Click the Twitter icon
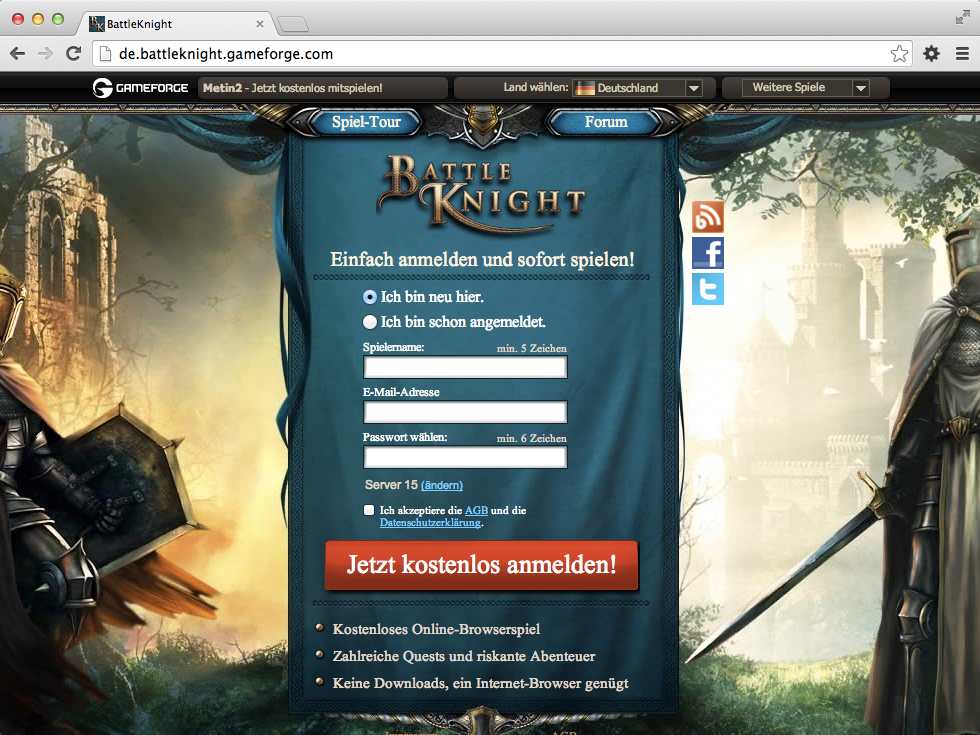The height and width of the screenshot is (735, 980). click(x=707, y=289)
